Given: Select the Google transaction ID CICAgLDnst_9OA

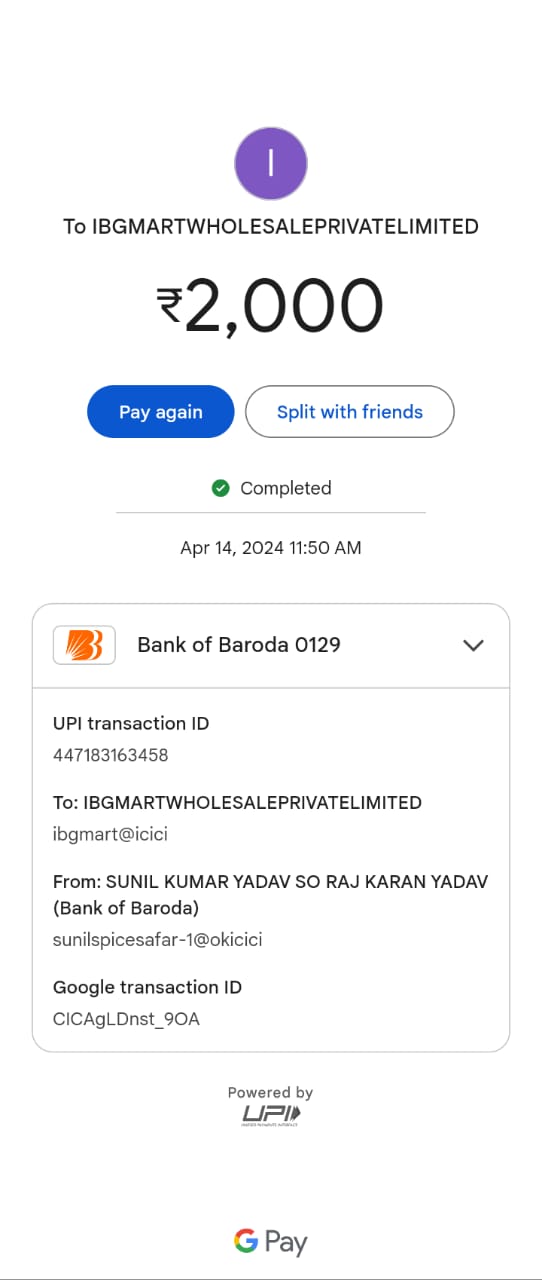Looking at the screenshot, I should click(x=126, y=1020).
